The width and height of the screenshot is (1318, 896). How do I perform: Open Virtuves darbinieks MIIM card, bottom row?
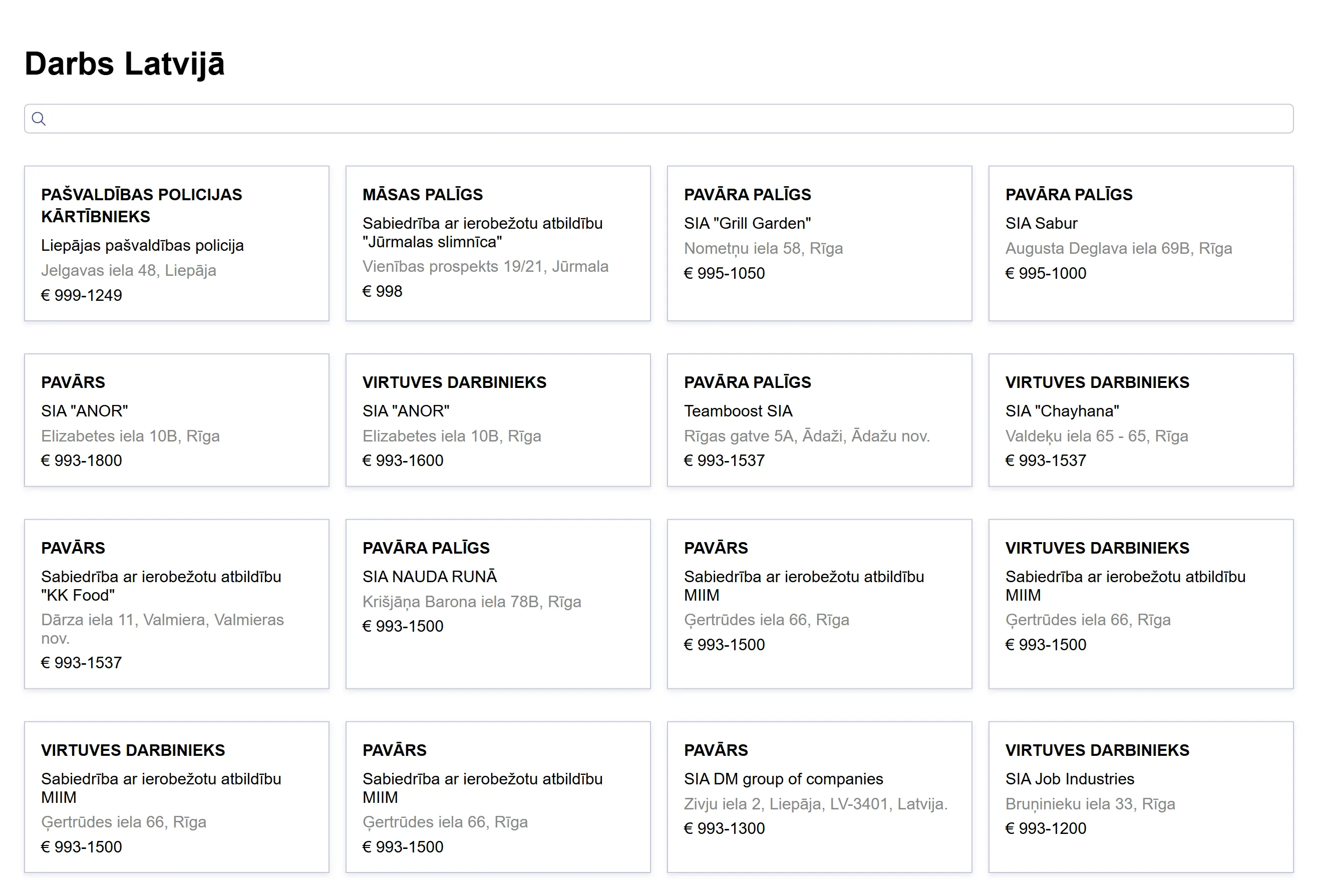tap(176, 796)
